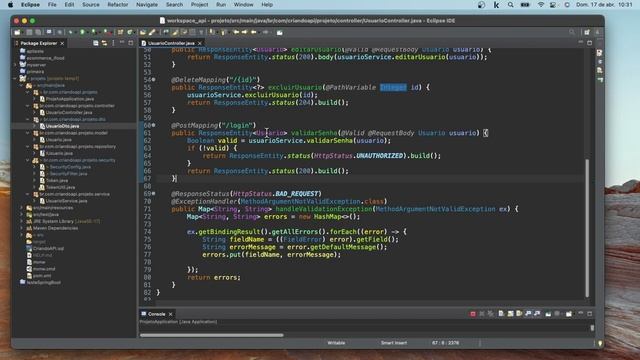640x360 pixels.
Task: Open macOS Spotlight search in menu bar
Action: pyautogui.click(x=510, y=4)
